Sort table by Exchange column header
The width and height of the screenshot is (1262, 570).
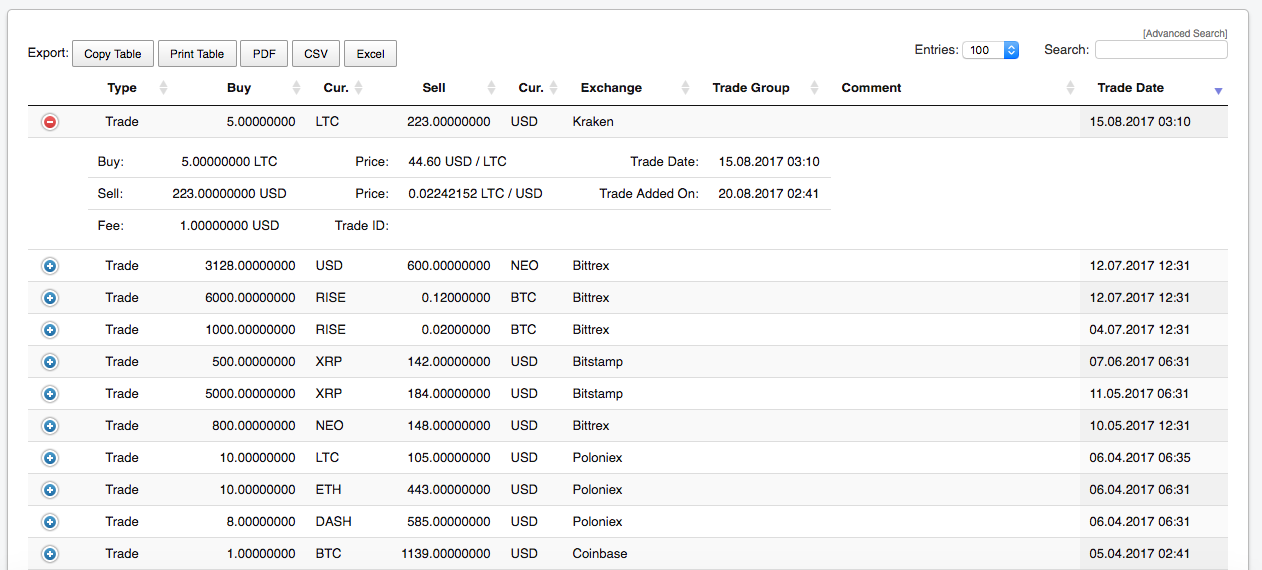tap(611, 88)
